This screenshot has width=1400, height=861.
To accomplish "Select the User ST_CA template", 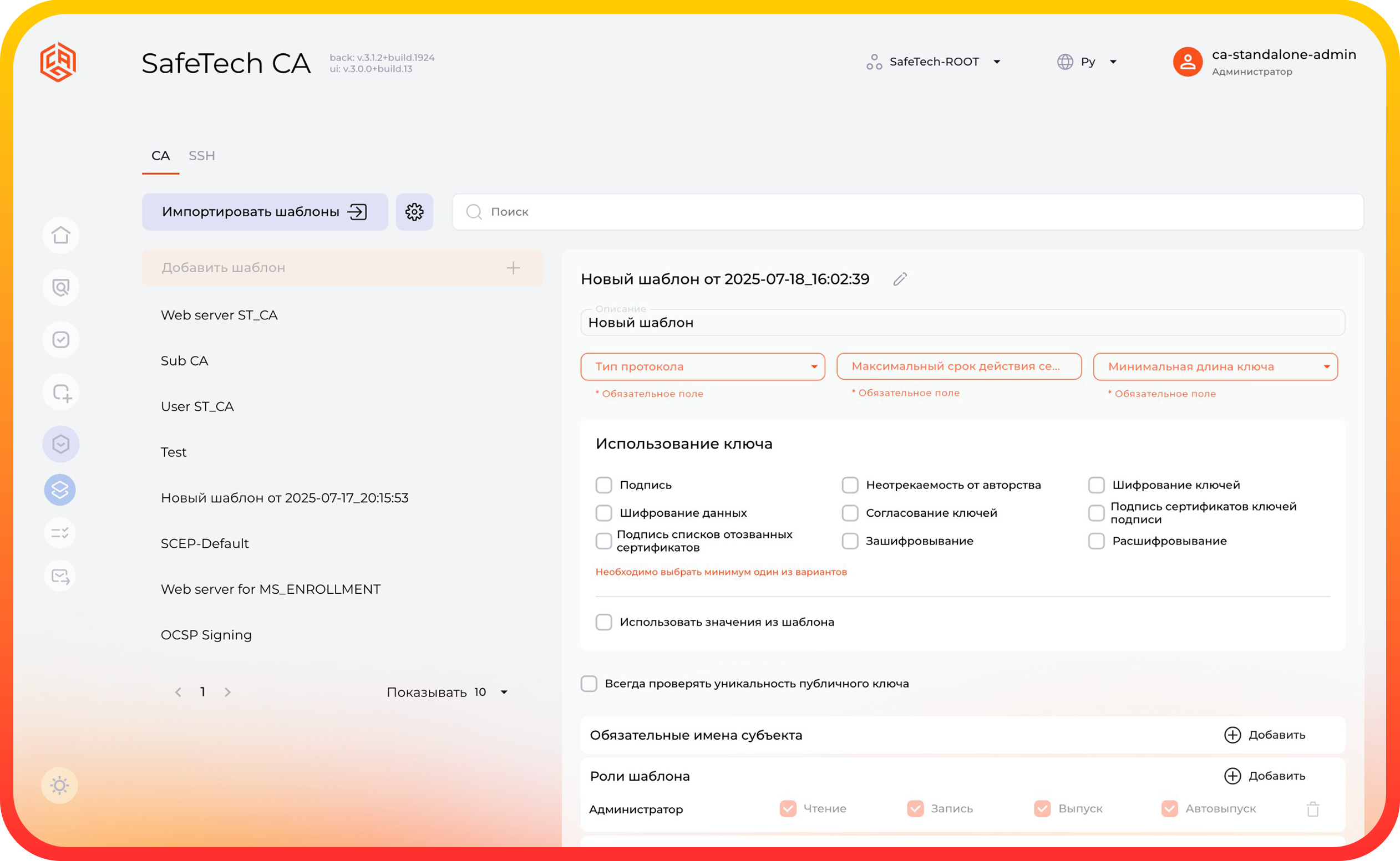I will coord(197,406).
